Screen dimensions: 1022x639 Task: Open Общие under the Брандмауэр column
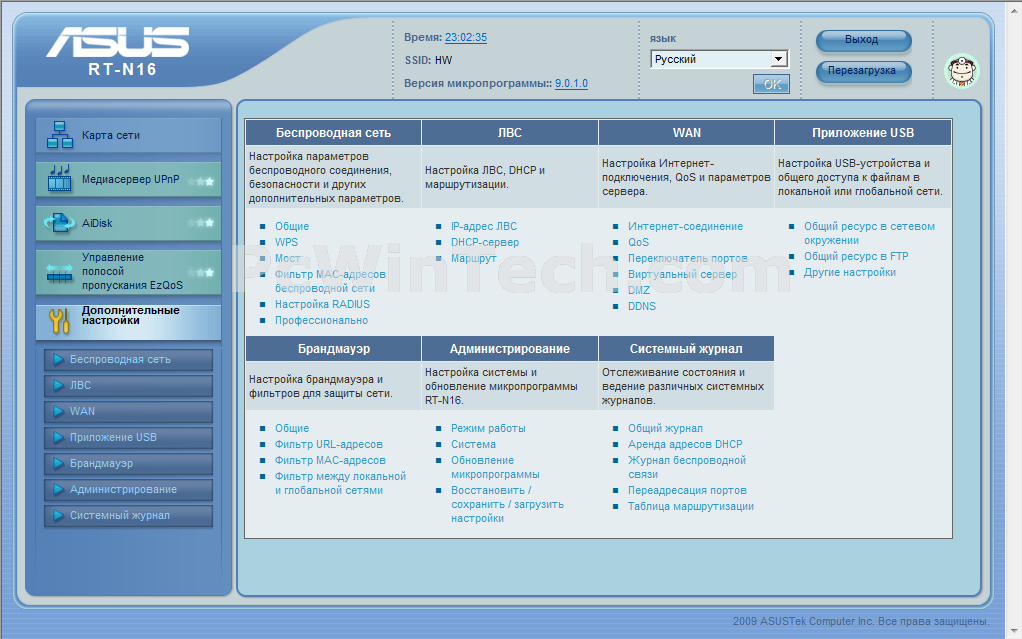(292, 428)
